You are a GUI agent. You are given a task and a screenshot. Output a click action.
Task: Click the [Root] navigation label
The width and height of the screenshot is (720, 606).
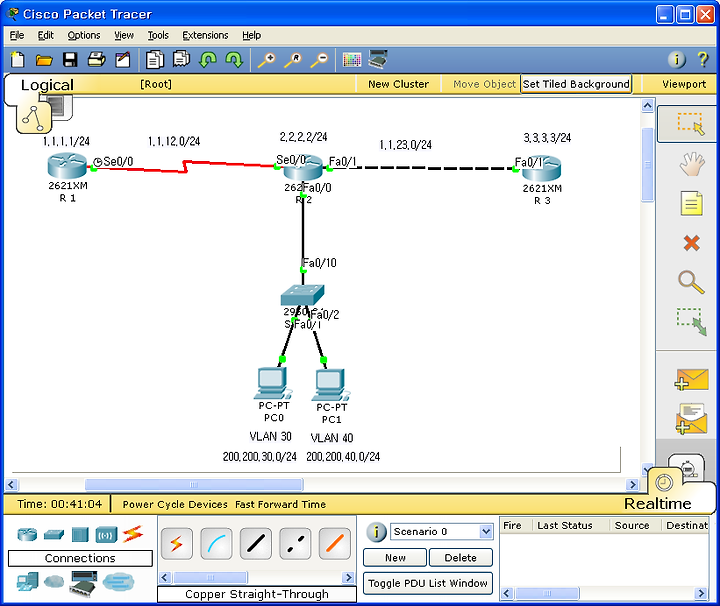156,84
